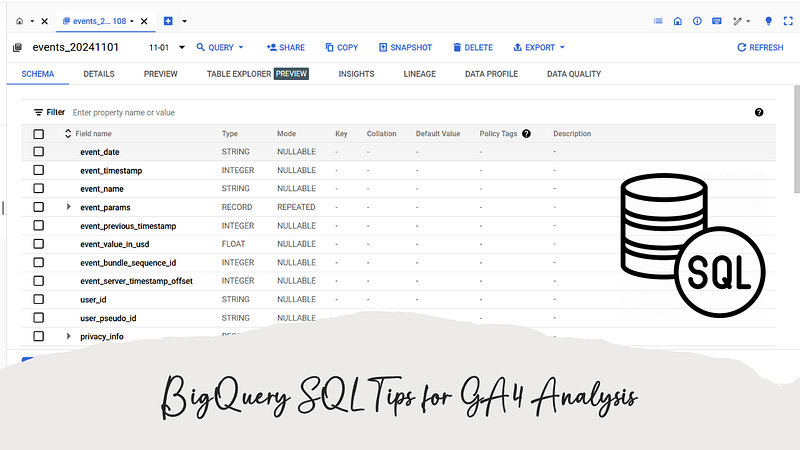
Task: Click the home icon in top right bar
Action: pyautogui.click(x=678, y=21)
